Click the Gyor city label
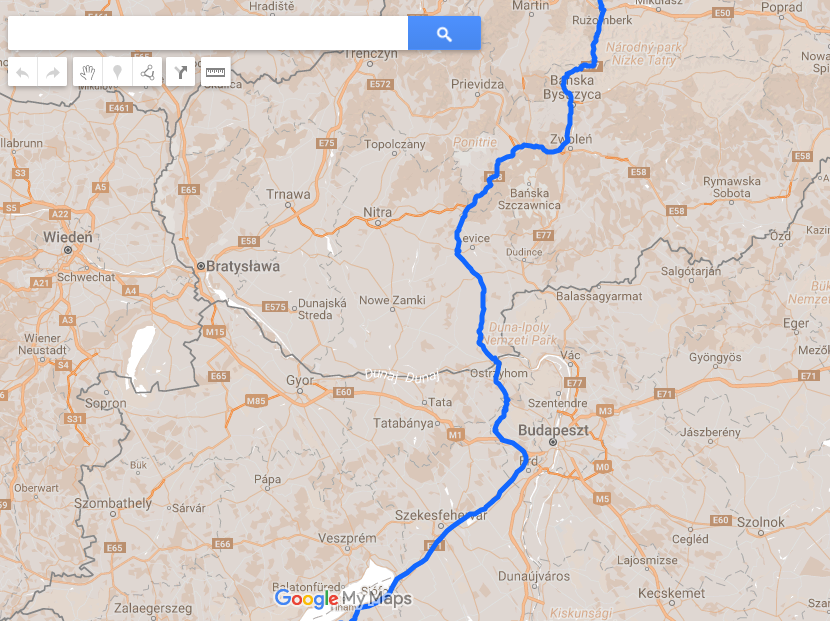 [x=300, y=380]
